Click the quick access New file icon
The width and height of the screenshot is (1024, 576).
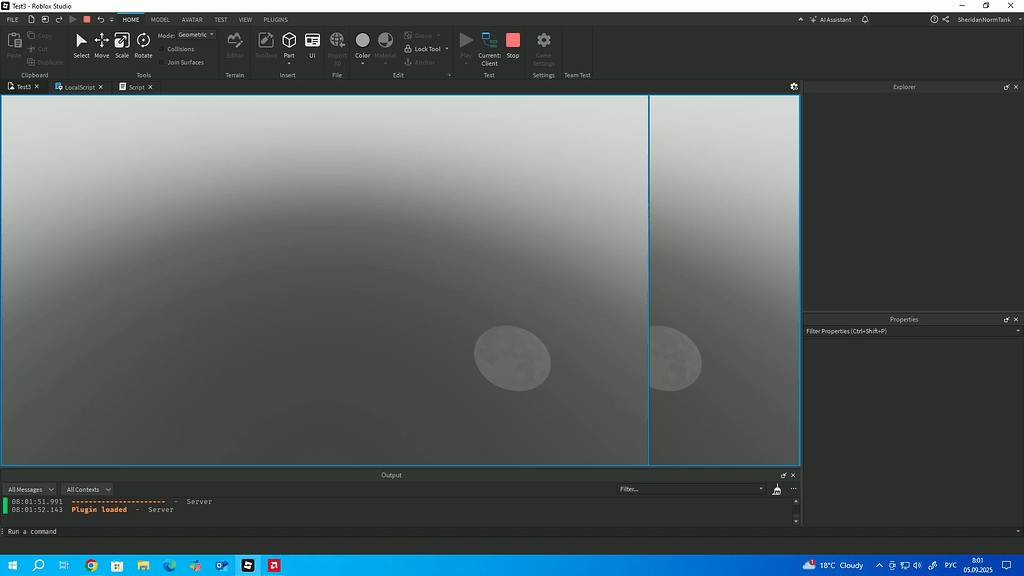point(31,20)
